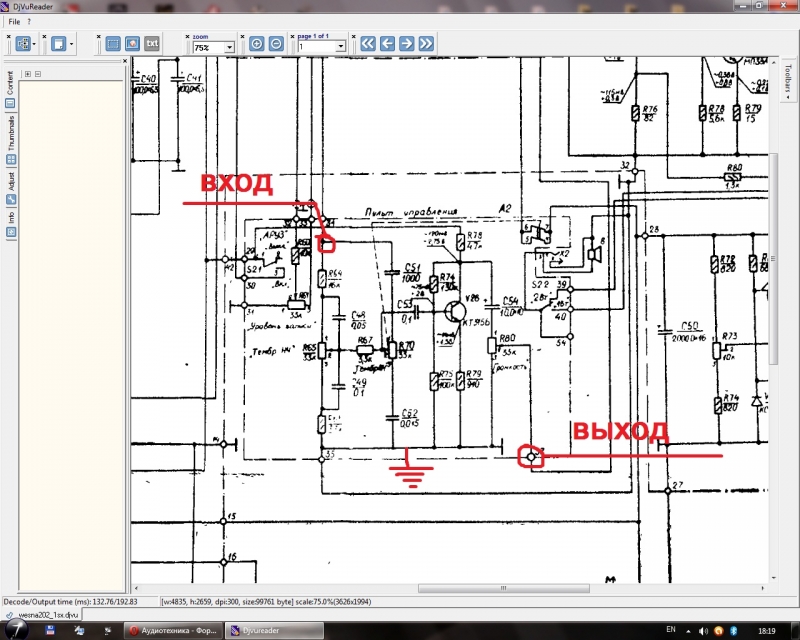The height and width of the screenshot is (640, 800).
Task: Collapse all items in Content panel
Action: 38,73
